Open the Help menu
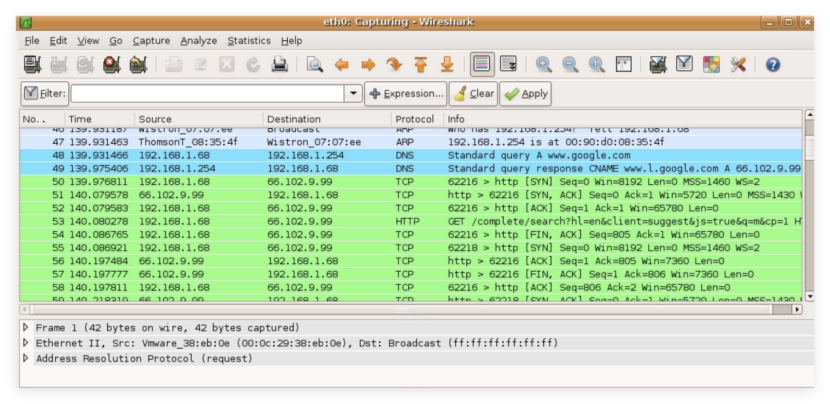Image resolution: width=830 pixels, height=404 pixels. click(x=291, y=41)
